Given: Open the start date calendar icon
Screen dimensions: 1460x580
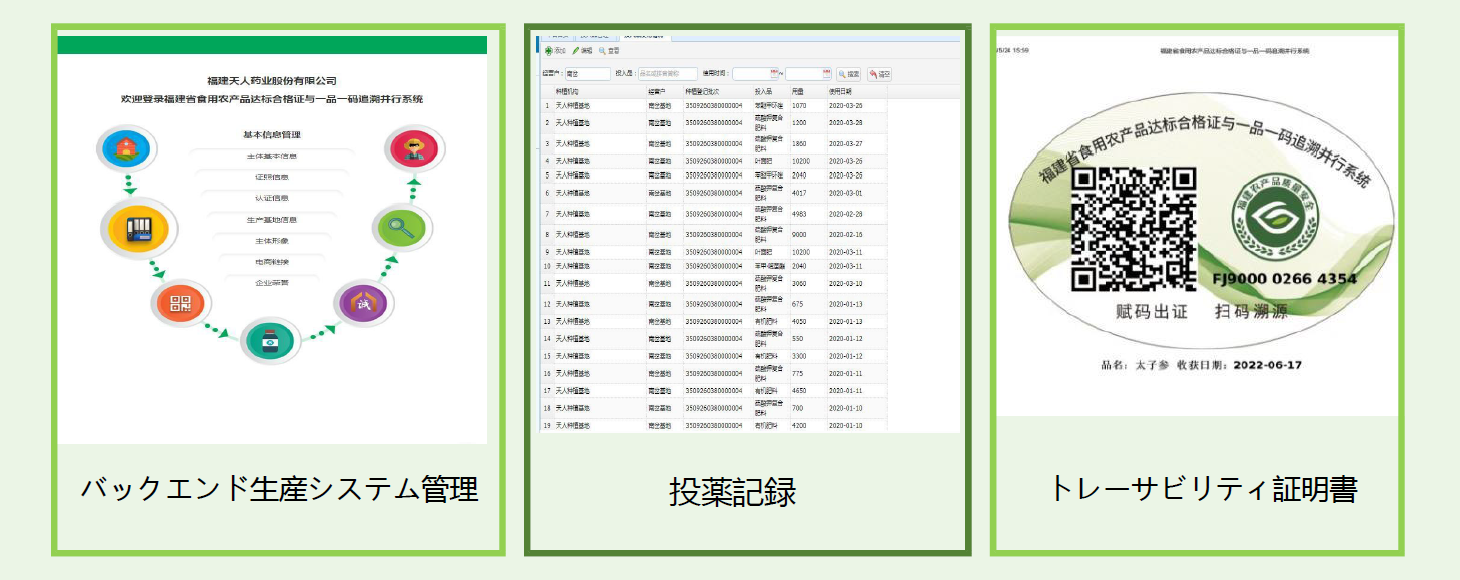Looking at the screenshot, I should pyautogui.click(x=773, y=72).
